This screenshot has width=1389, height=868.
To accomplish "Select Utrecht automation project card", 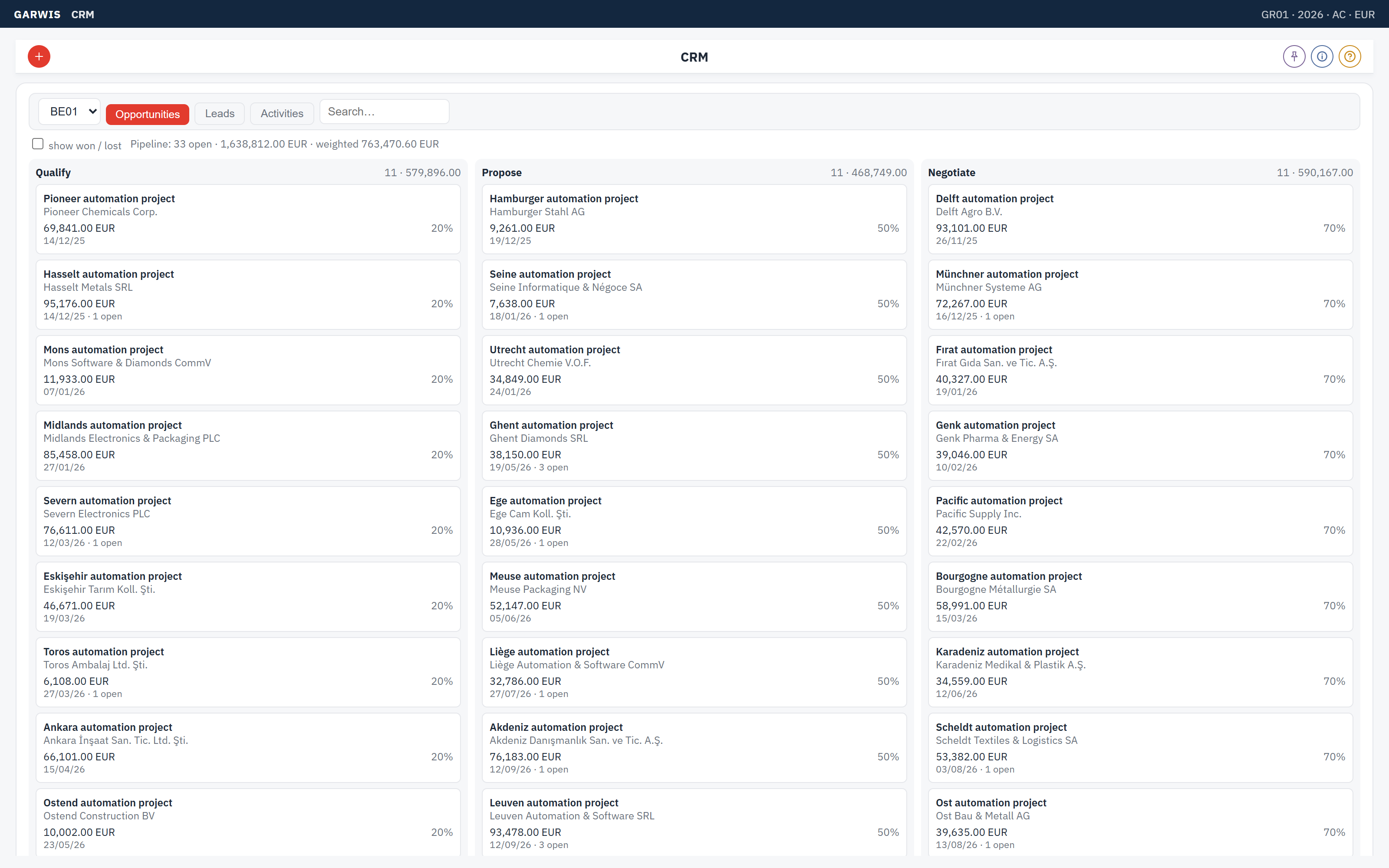I will coord(694,370).
